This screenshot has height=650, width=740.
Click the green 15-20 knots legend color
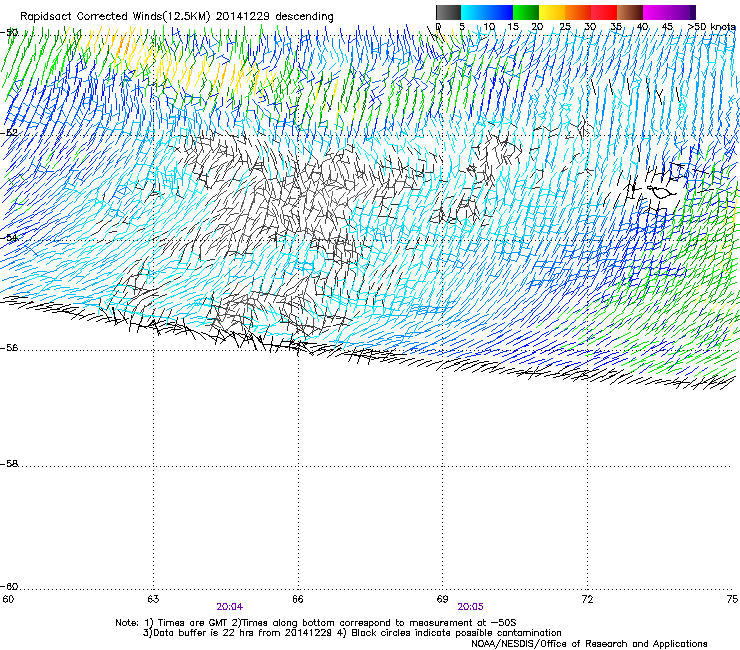point(526,12)
